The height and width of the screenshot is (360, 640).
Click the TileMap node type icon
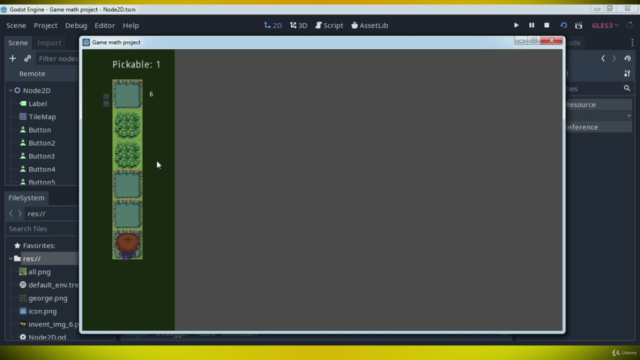pyautogui.click(x=23, y=117)
